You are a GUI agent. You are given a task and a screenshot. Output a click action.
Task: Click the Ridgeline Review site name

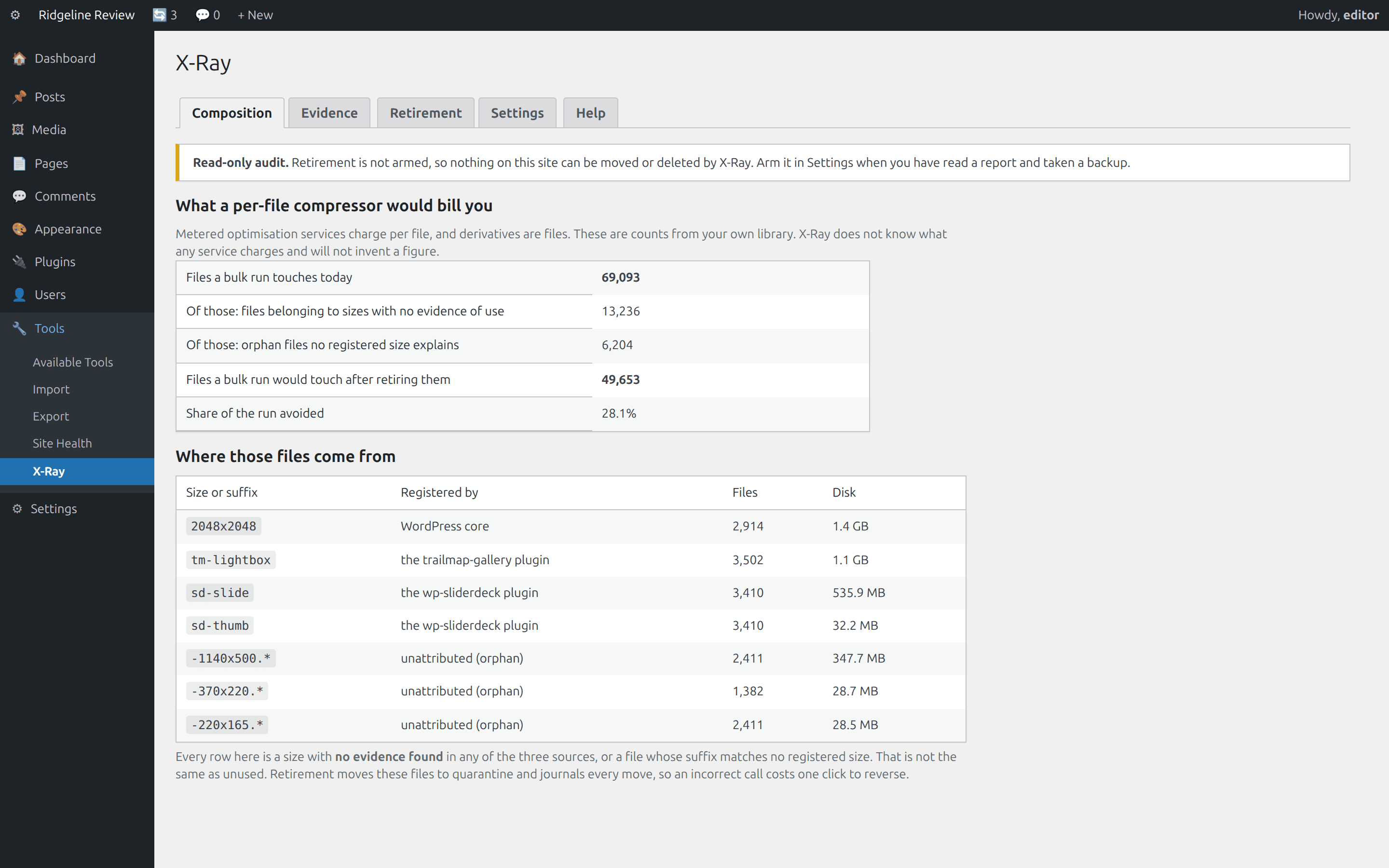(87, 15)
